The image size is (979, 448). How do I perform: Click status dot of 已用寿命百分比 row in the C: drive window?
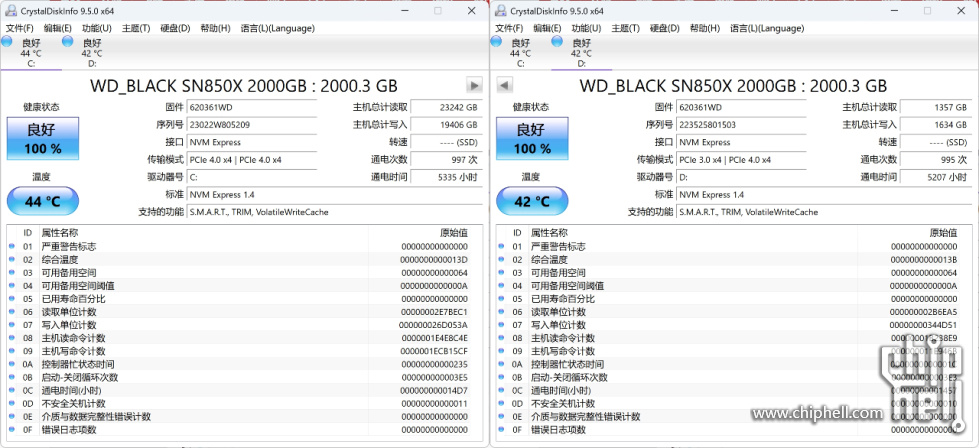(12, 299)
